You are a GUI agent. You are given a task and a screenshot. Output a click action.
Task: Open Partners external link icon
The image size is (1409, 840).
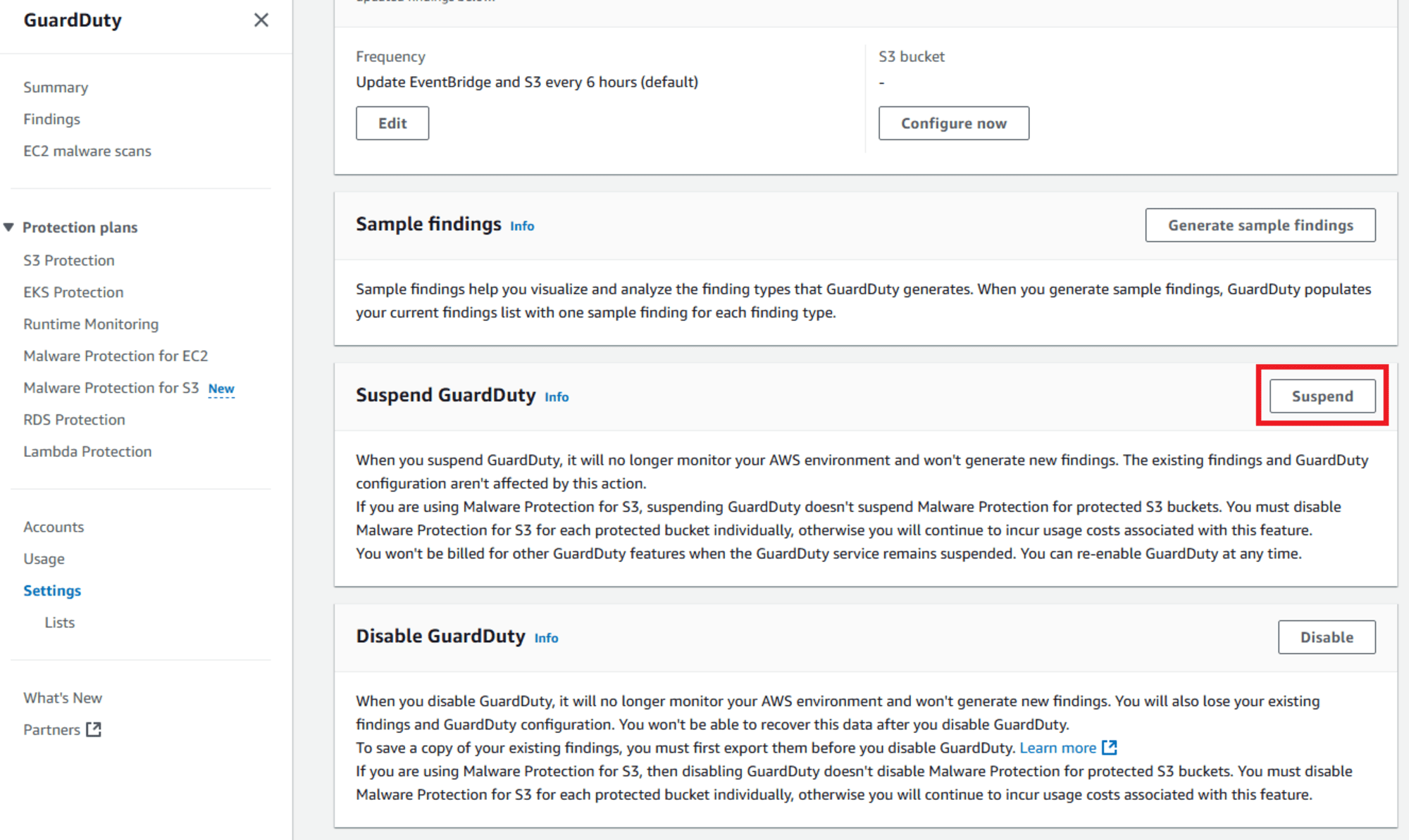tap(94, 729)
